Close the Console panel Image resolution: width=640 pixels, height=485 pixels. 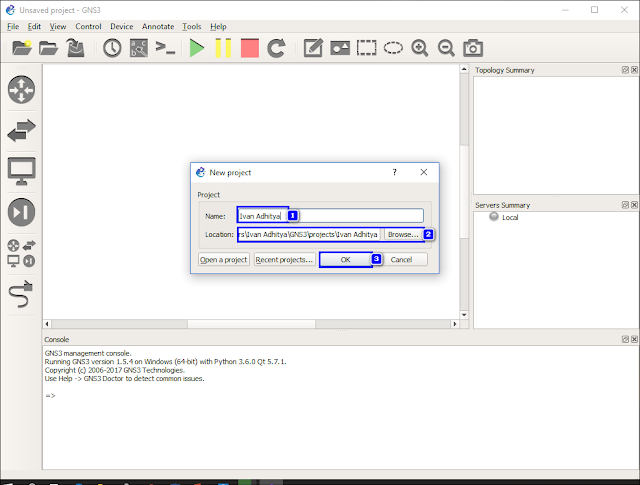click(634, 339)
